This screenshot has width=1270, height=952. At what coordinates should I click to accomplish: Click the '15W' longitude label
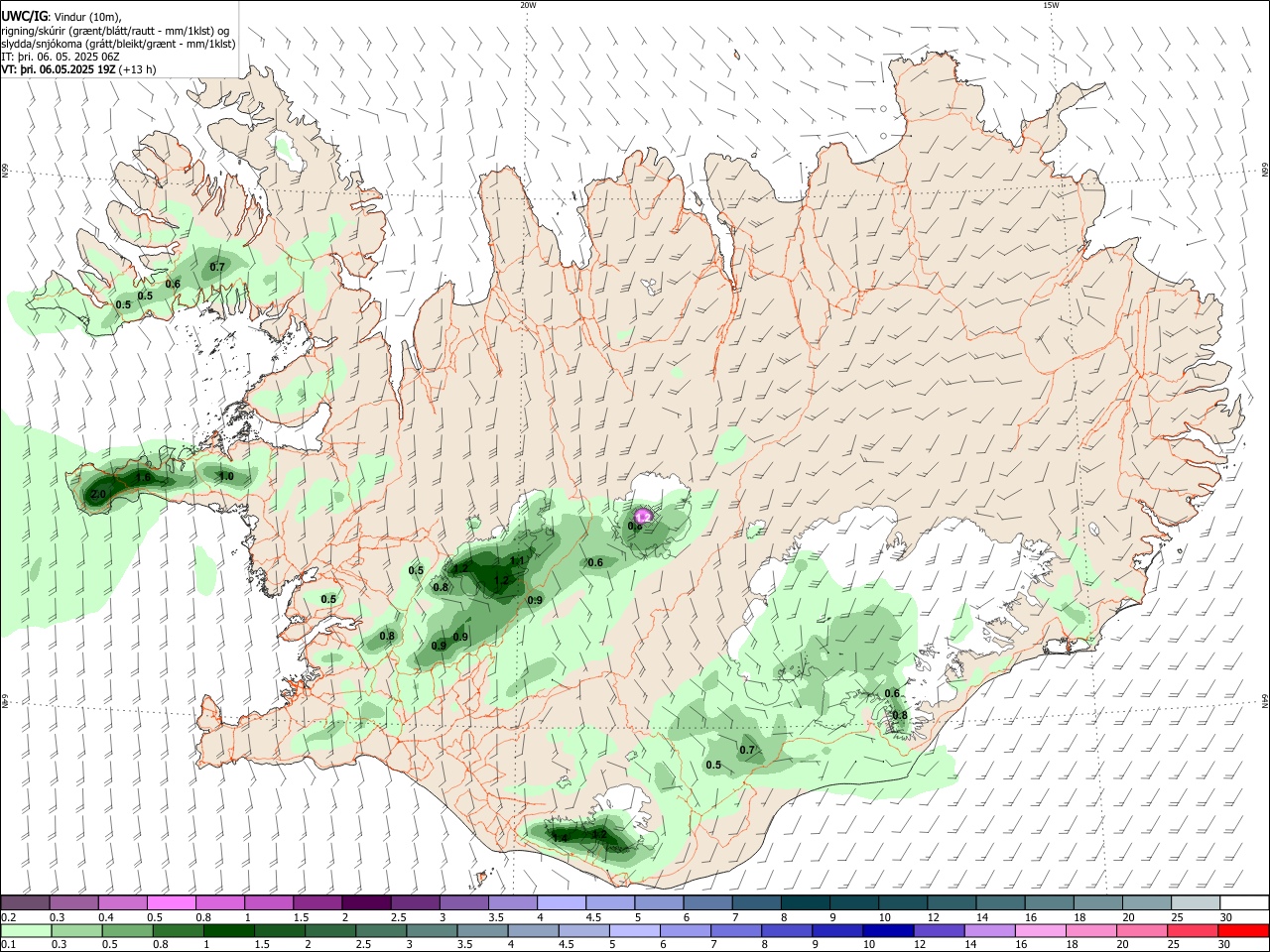click(x=1051, y=5)
